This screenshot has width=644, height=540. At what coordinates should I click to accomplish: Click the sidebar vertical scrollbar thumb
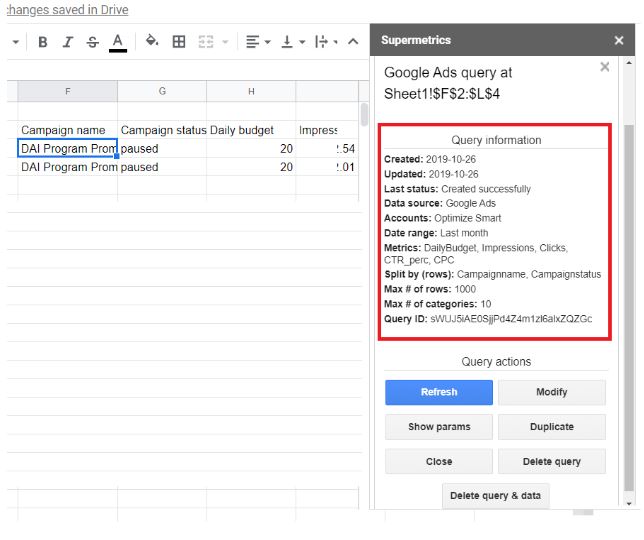(629, 307)
